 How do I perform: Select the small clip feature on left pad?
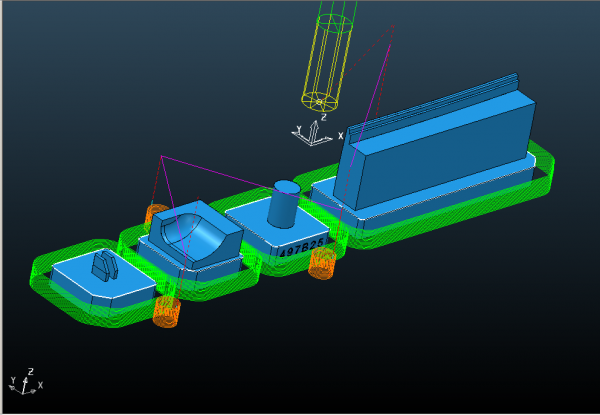(105, 266)
